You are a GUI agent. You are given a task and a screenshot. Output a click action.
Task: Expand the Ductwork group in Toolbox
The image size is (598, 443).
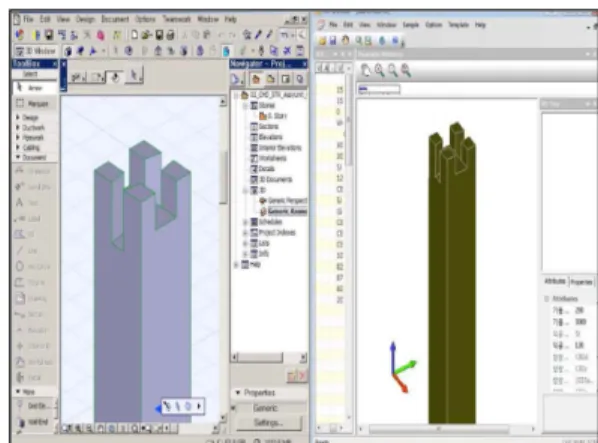tap(18, 127)
